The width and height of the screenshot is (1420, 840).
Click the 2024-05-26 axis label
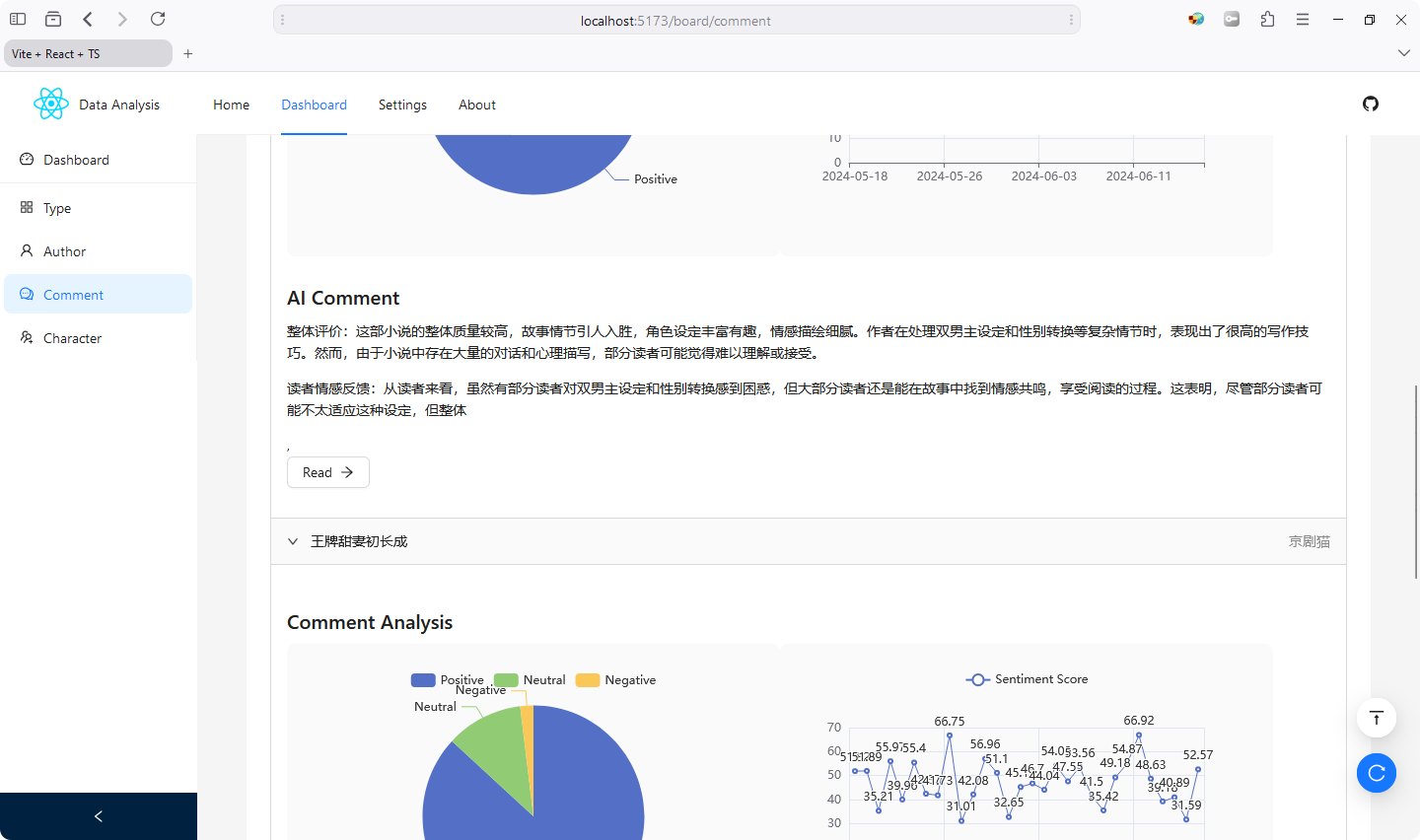pos(950,175)
